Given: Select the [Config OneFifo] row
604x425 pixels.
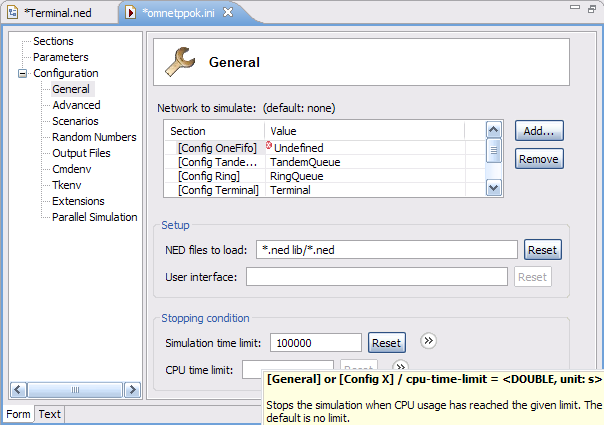Looking at the screenshot, I should (217, 148).
